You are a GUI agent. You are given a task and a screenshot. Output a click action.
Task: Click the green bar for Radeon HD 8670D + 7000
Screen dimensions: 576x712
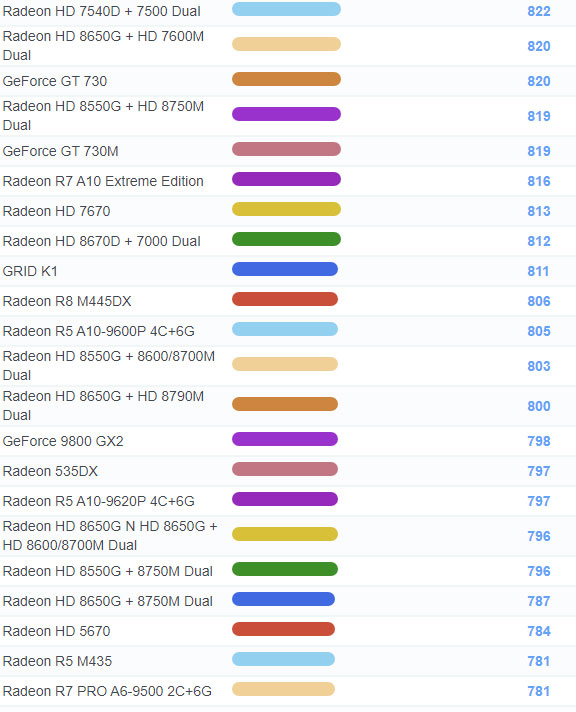point(286,239)
